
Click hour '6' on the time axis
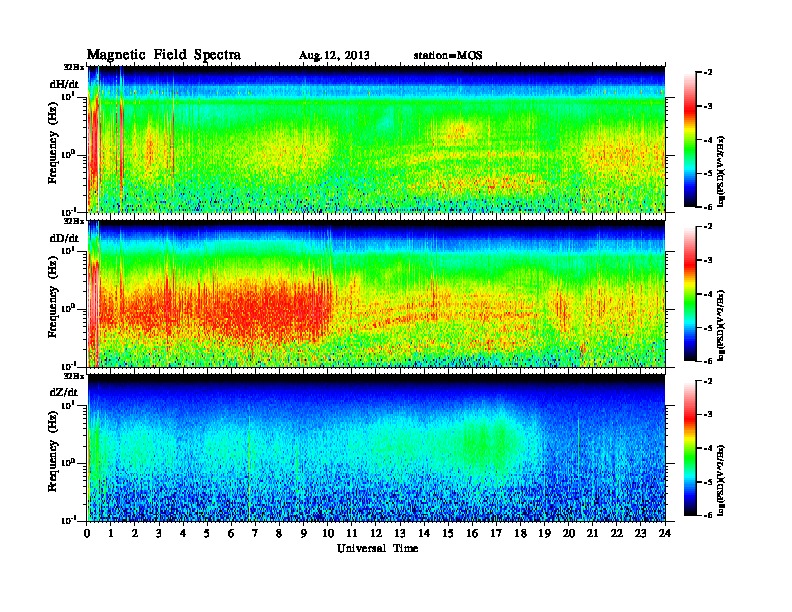click(x=231, y=534)
